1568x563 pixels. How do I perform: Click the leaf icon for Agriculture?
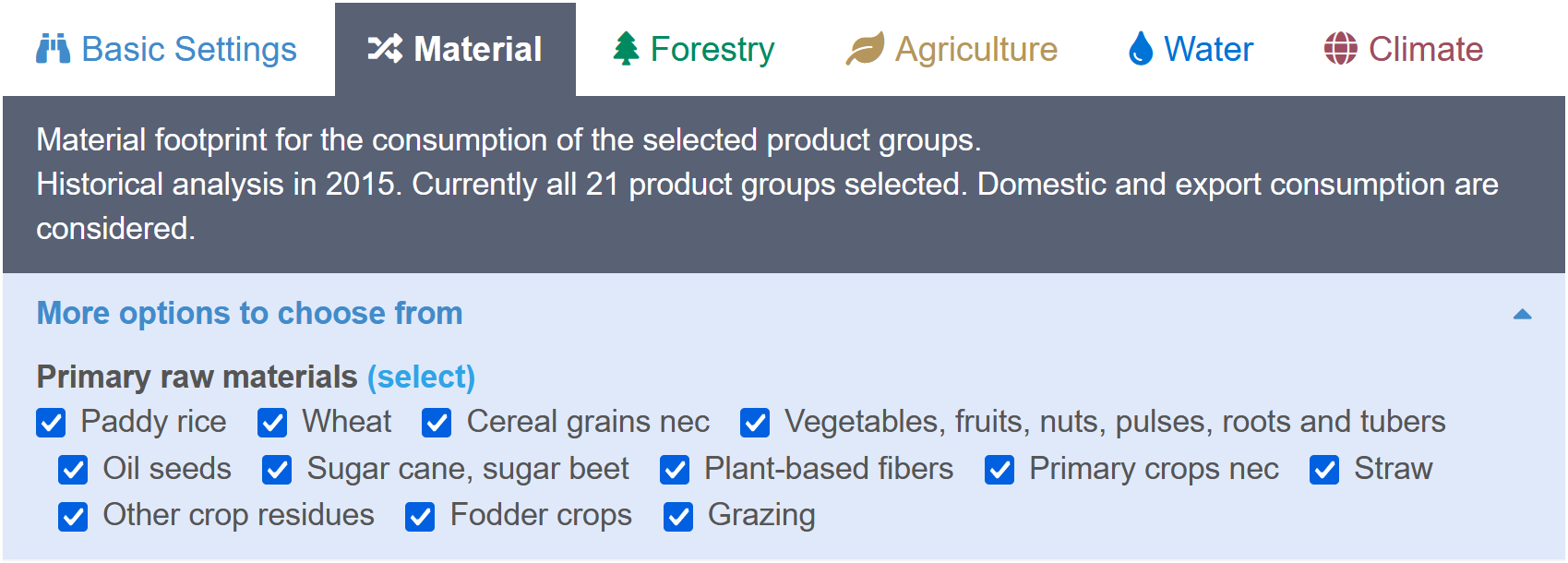click(865, 49)
